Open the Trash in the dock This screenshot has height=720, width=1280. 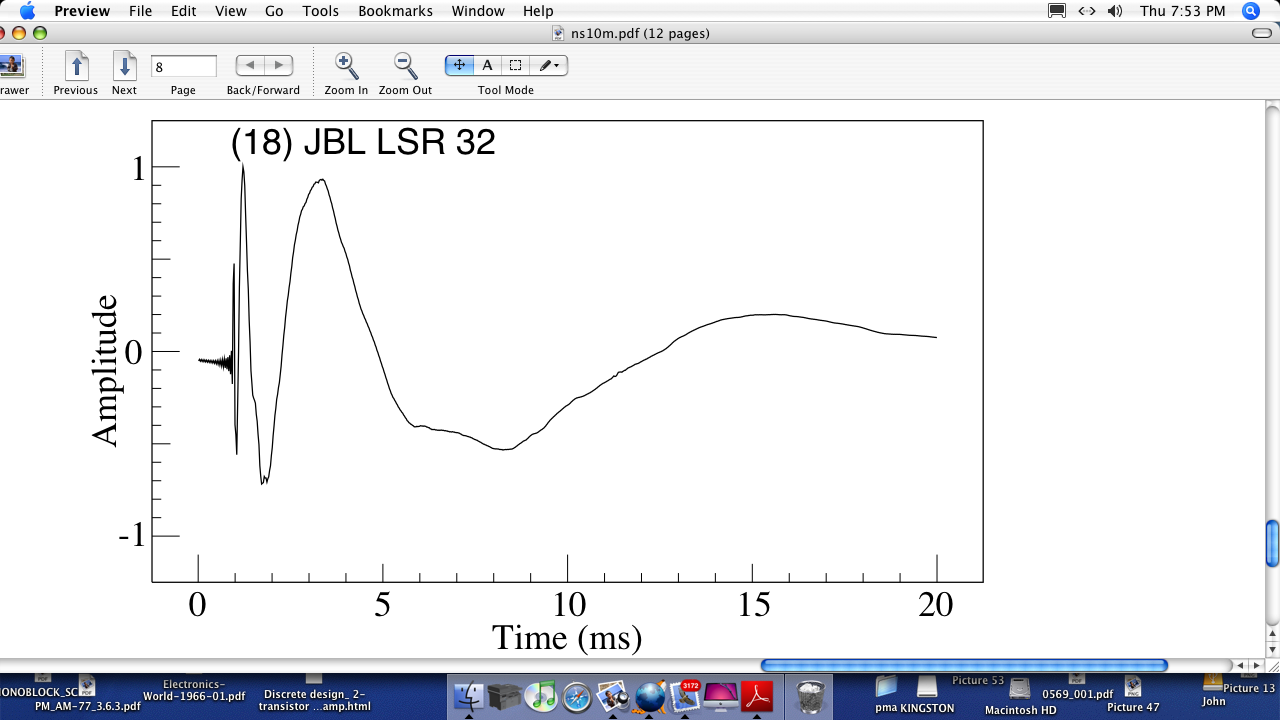812,695
